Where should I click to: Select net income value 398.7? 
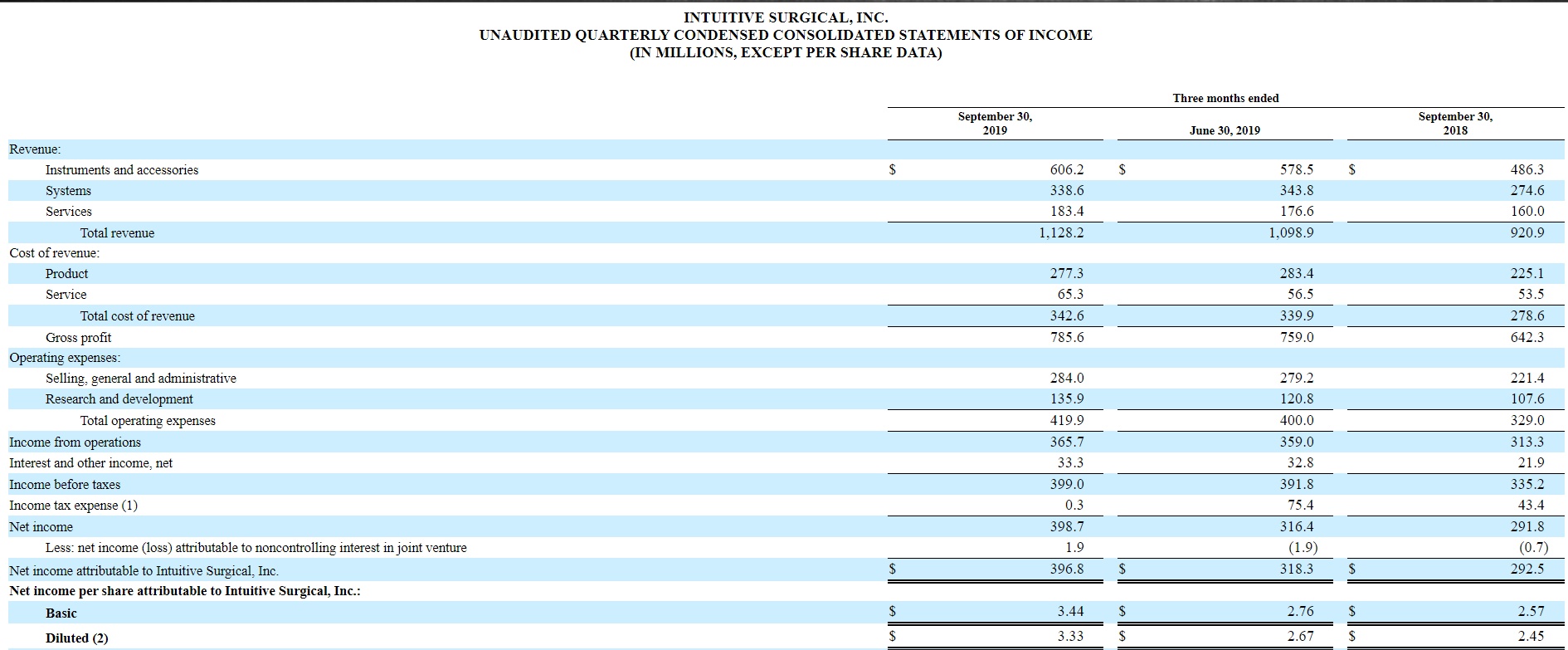(1067, 526)
